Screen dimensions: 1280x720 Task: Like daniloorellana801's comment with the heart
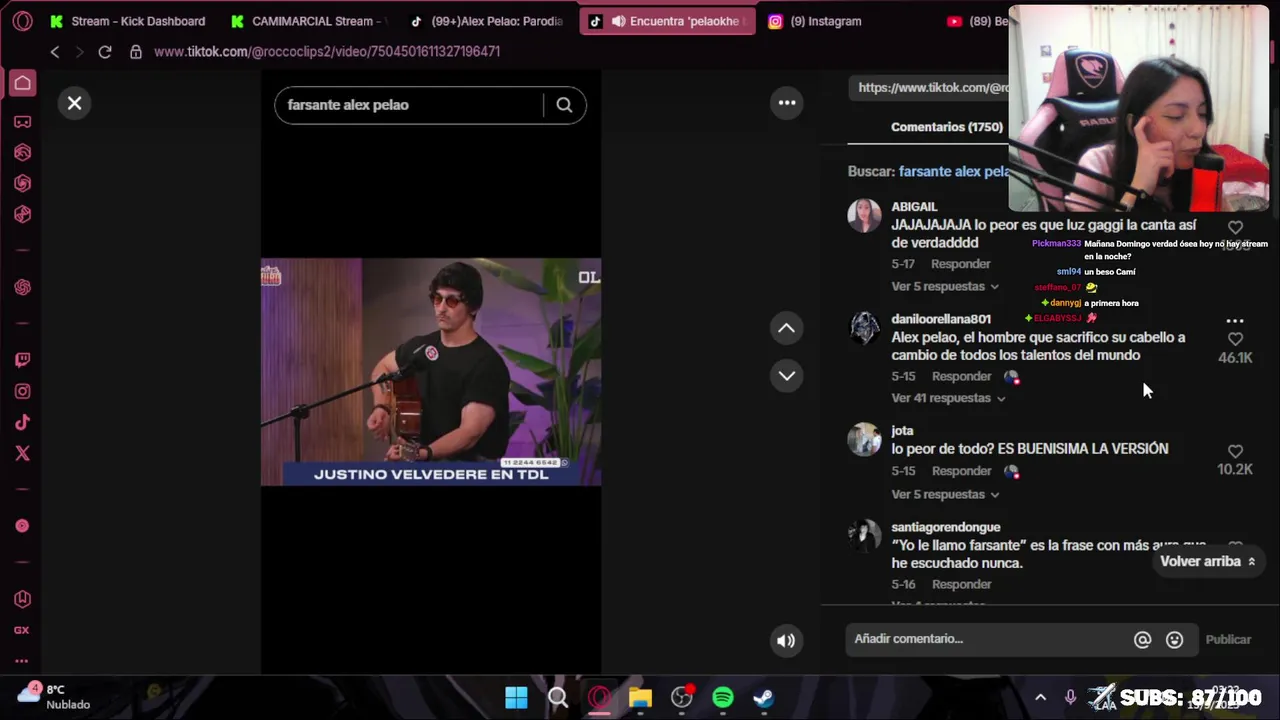point(1235,339)
